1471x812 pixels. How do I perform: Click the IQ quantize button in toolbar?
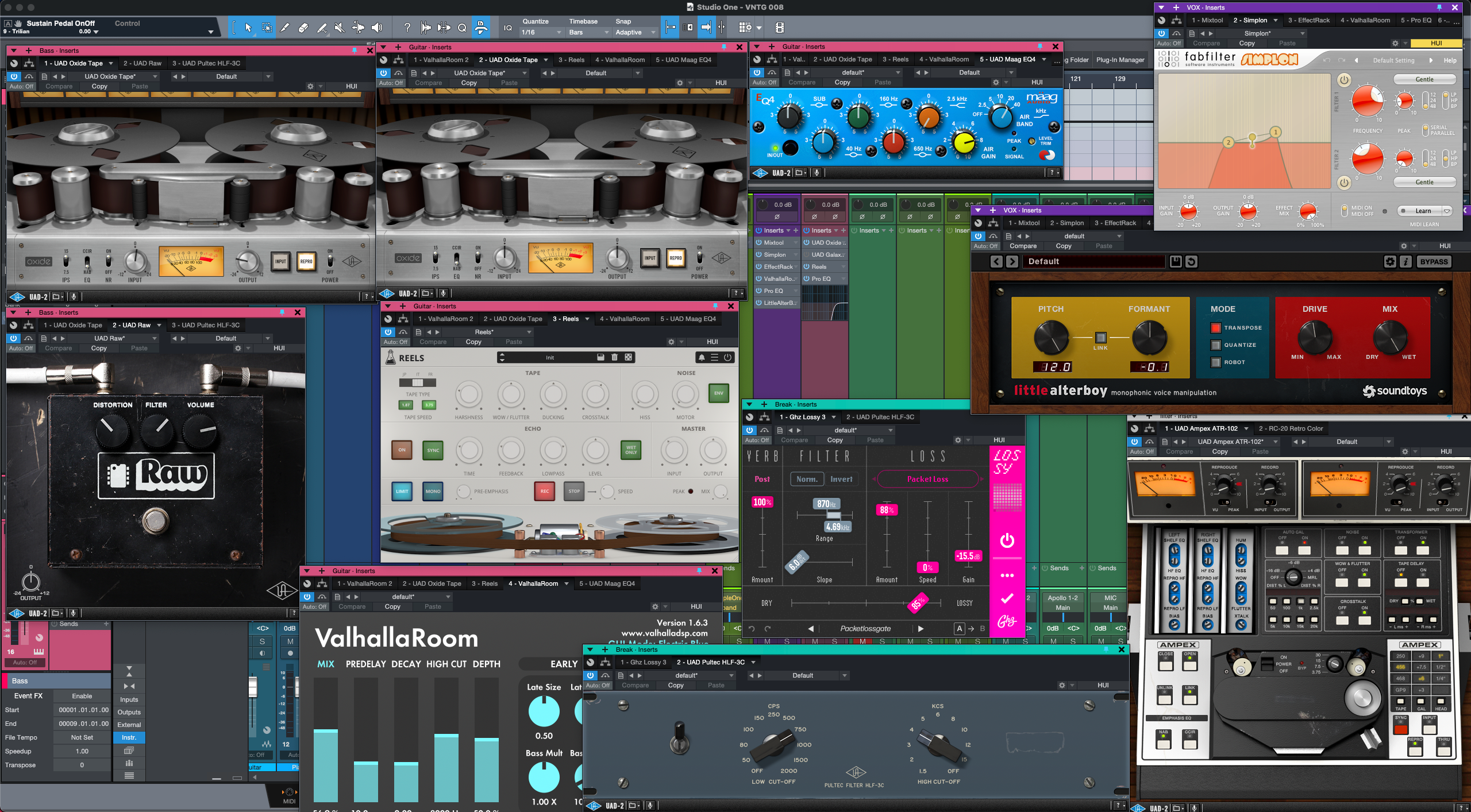pyautogui.click(x=508, y=28)
